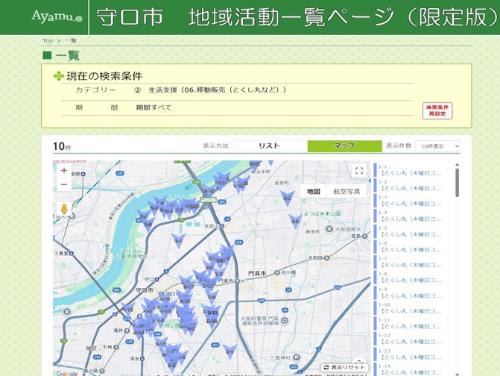Zoom in the map with plus button
Screen dimensions: 500x376
pos(64,171)
